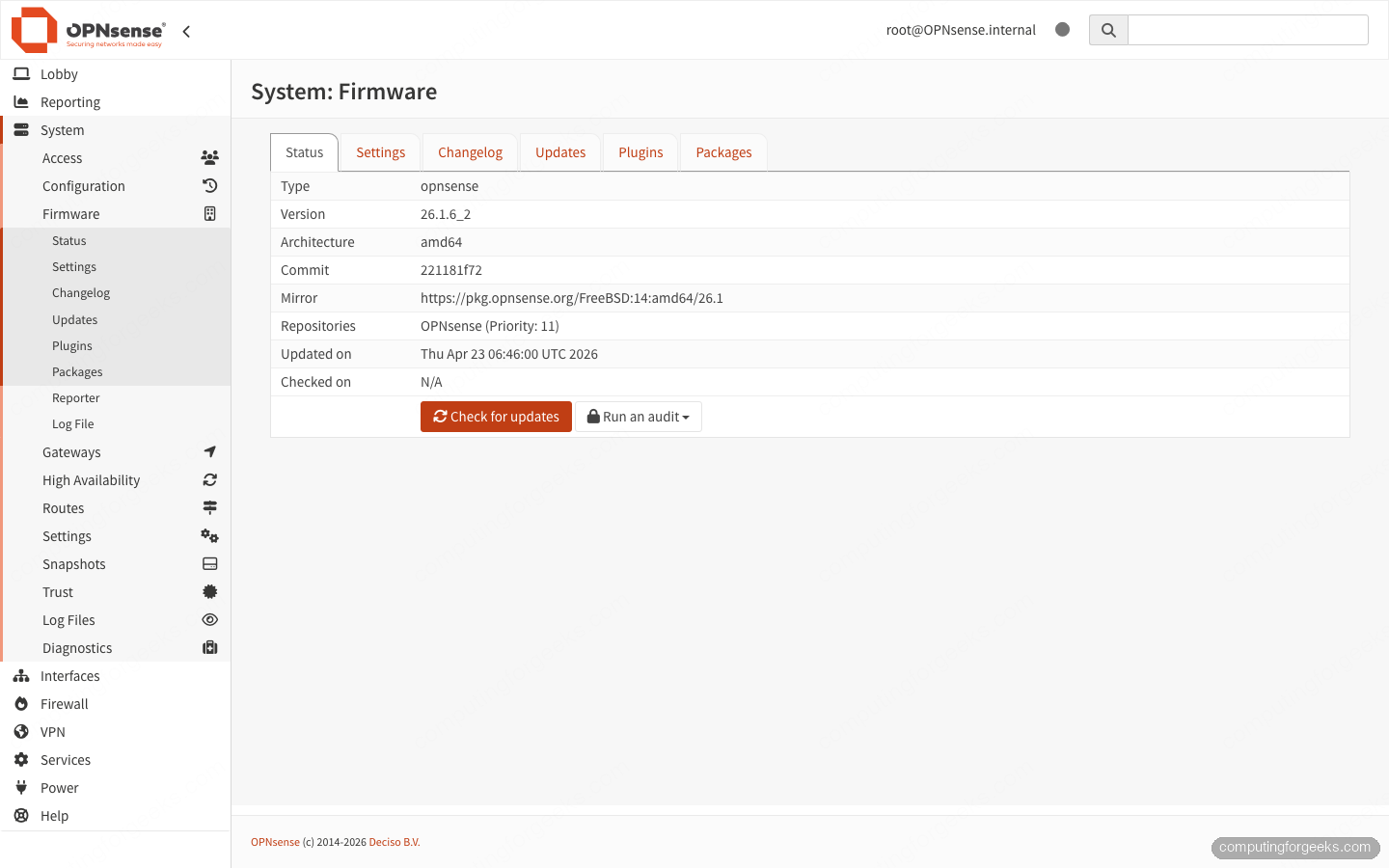Collapse the System menu

point(116,130)
